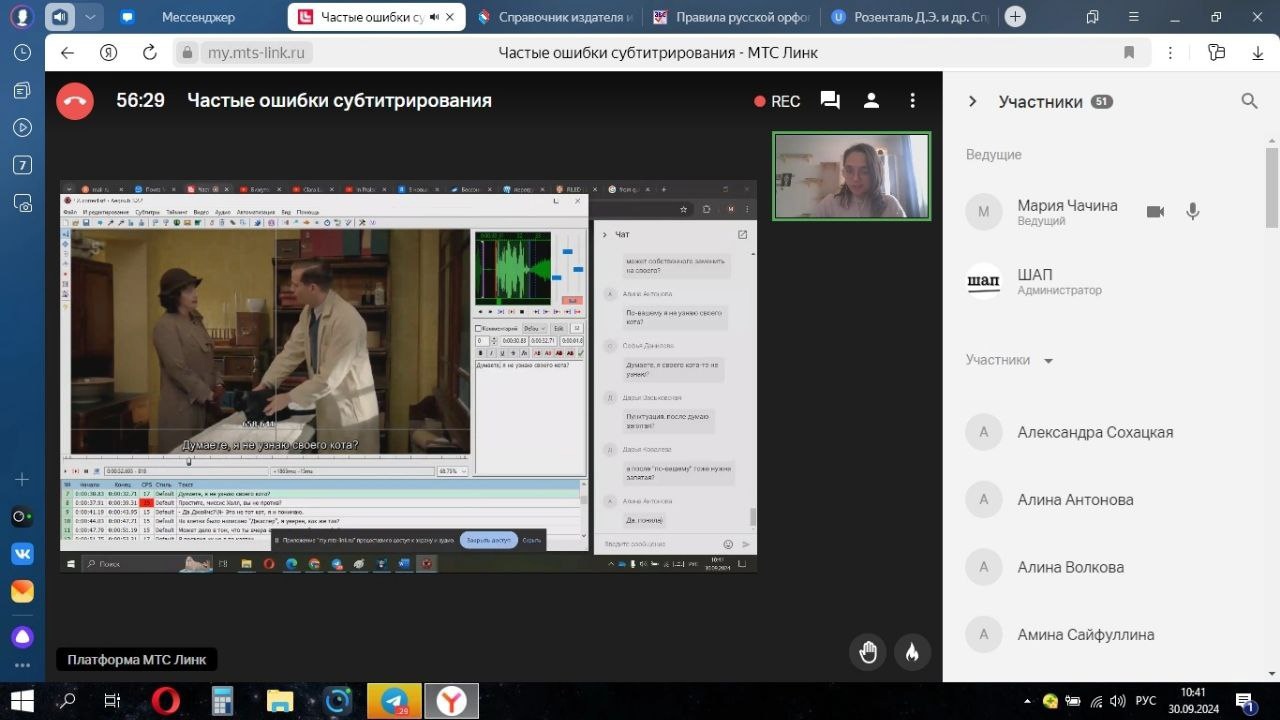Screen dimensions: 1280x720
Task: Expand the Участники list dropdown arrow
Action: pos(1048,361)
